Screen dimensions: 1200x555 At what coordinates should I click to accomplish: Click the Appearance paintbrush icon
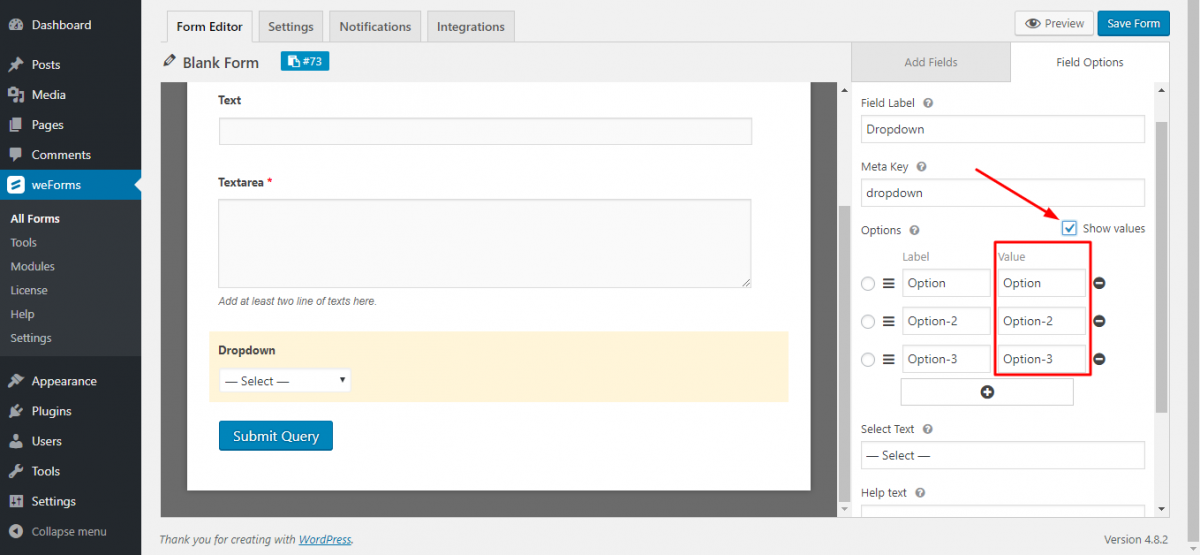[x=16, y=381]
